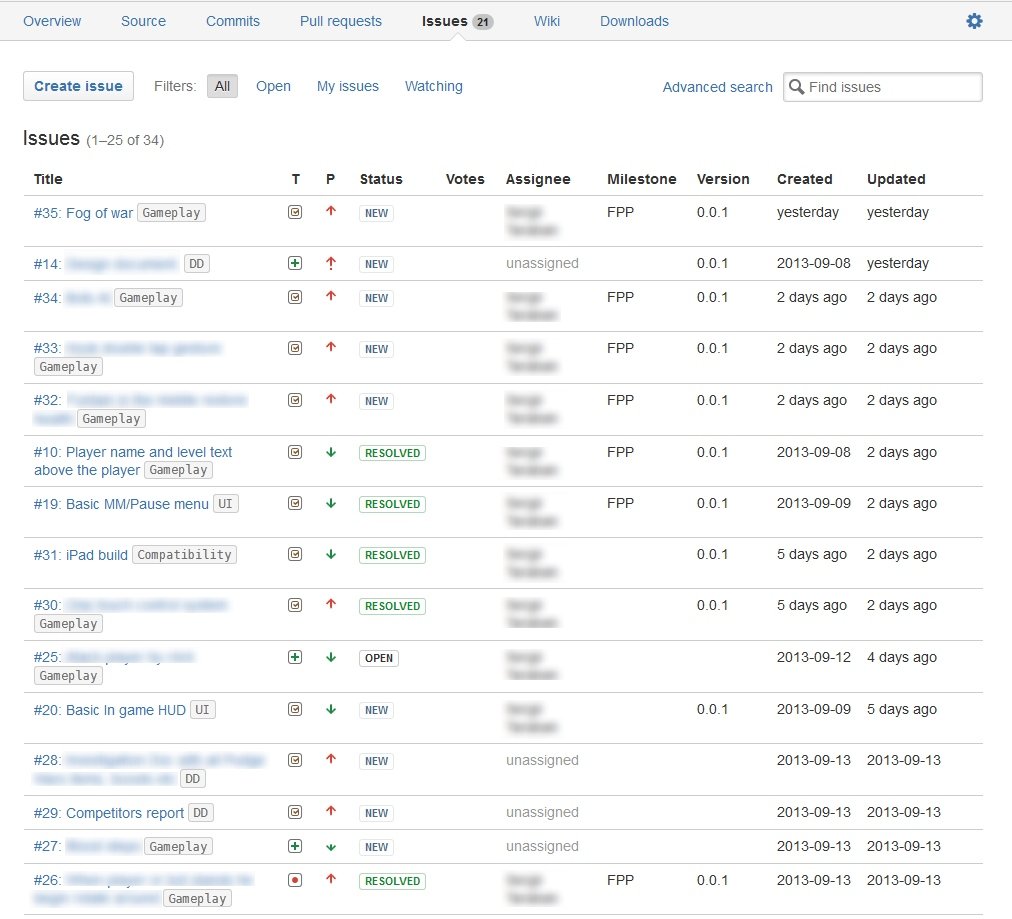1012x919 pixels.
Task: Click enhancement icon for issue #25
Action: 295,657
